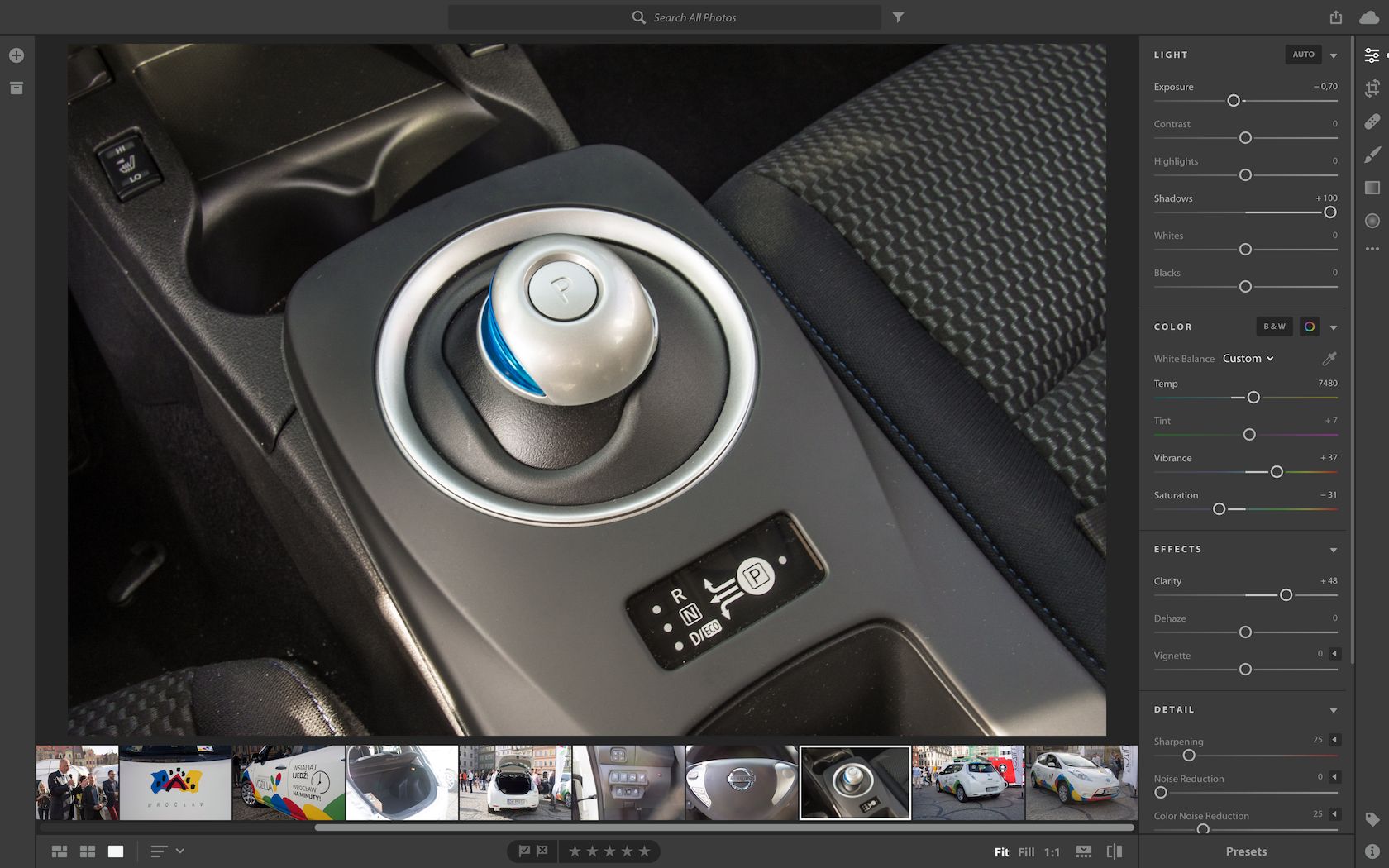Switch to Fill zoom view
Image resolution: width=1389 pixels, height=868 pixels.
pos(1026,852)
